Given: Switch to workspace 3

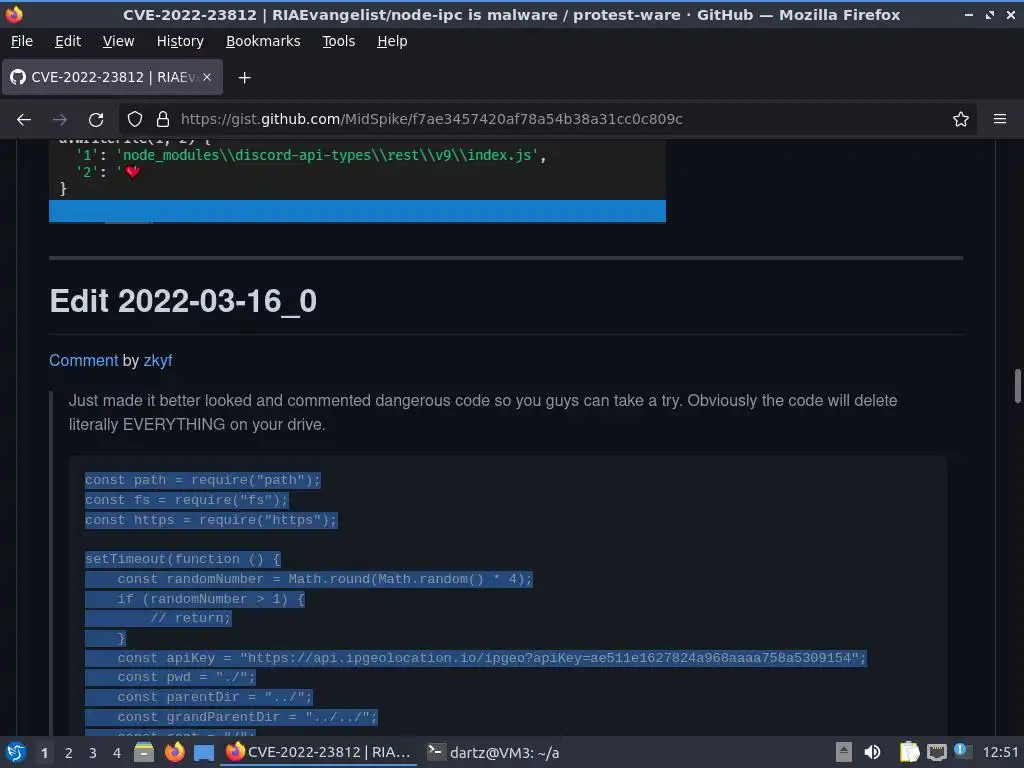Looking at the screenshot, I should click(93, 753).
